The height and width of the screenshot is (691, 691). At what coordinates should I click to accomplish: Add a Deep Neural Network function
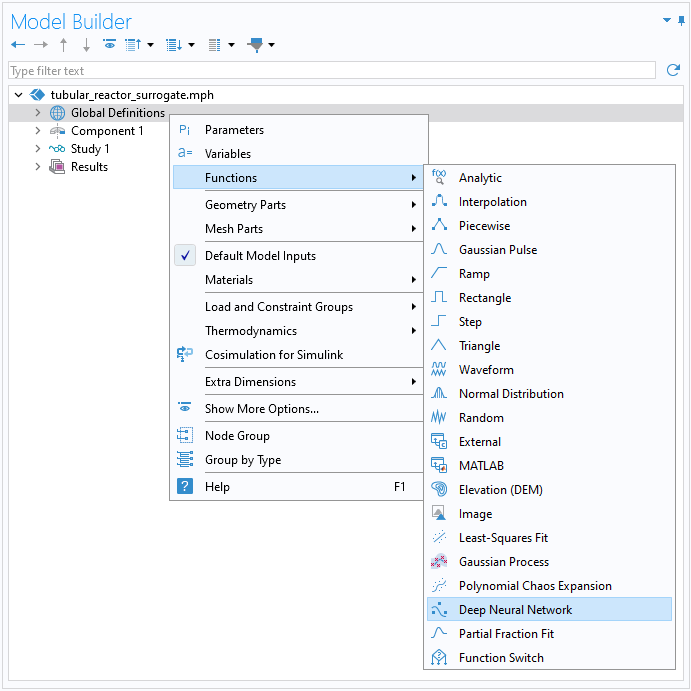coord(549,609)
